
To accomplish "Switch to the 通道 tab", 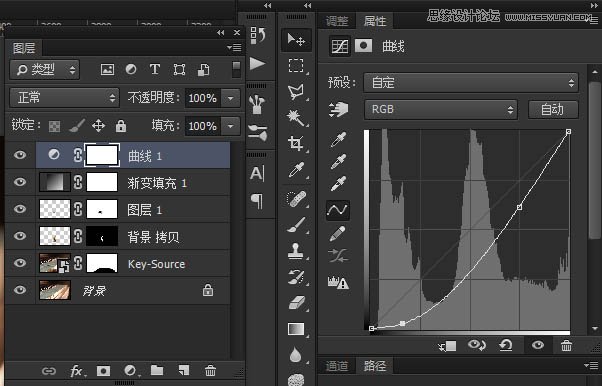I will coord(337,366).
